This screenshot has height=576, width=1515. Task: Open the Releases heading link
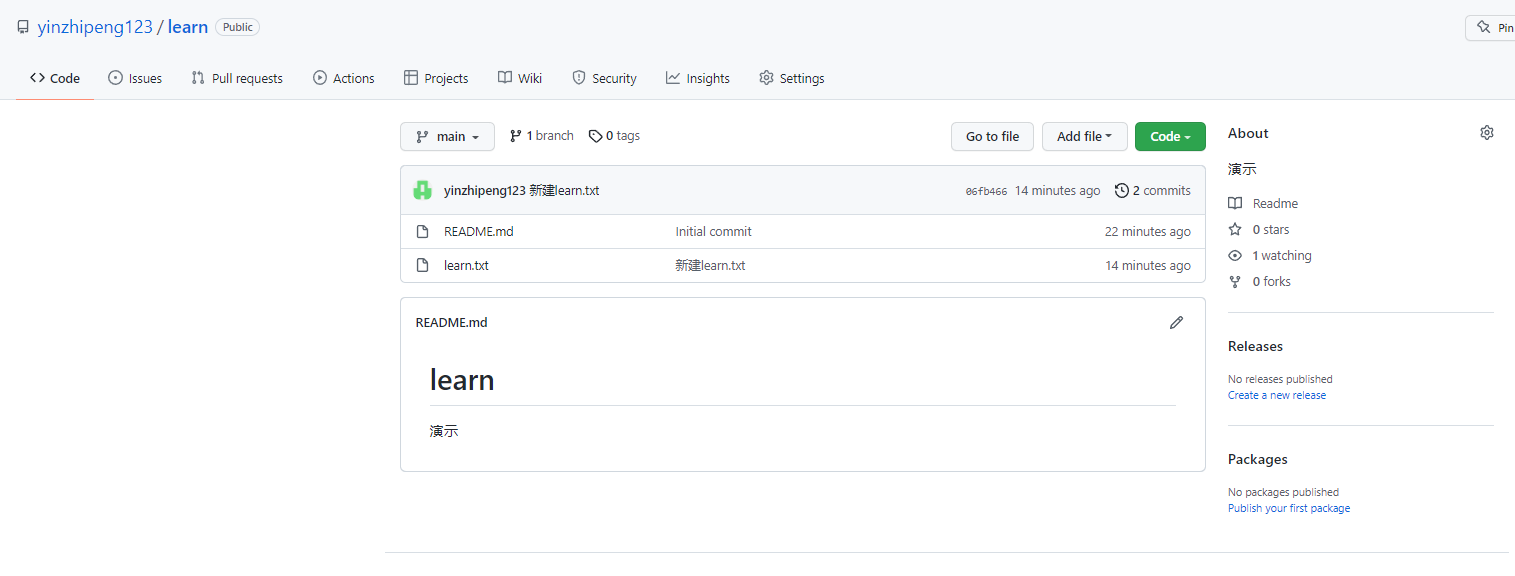[1255, 346]
